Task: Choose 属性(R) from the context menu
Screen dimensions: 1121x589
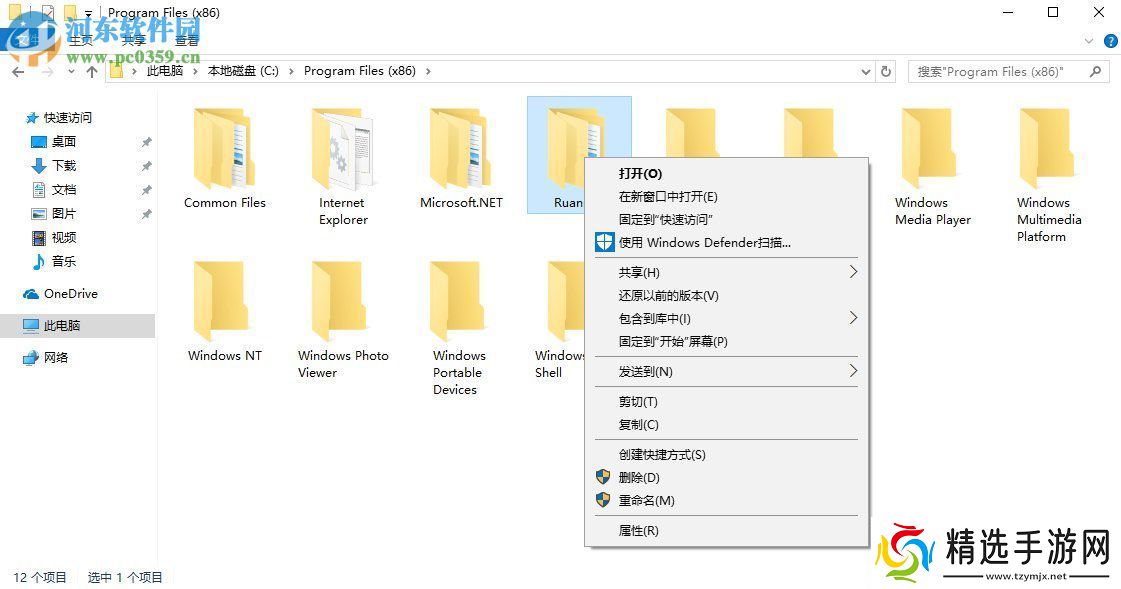Action: 641,531
